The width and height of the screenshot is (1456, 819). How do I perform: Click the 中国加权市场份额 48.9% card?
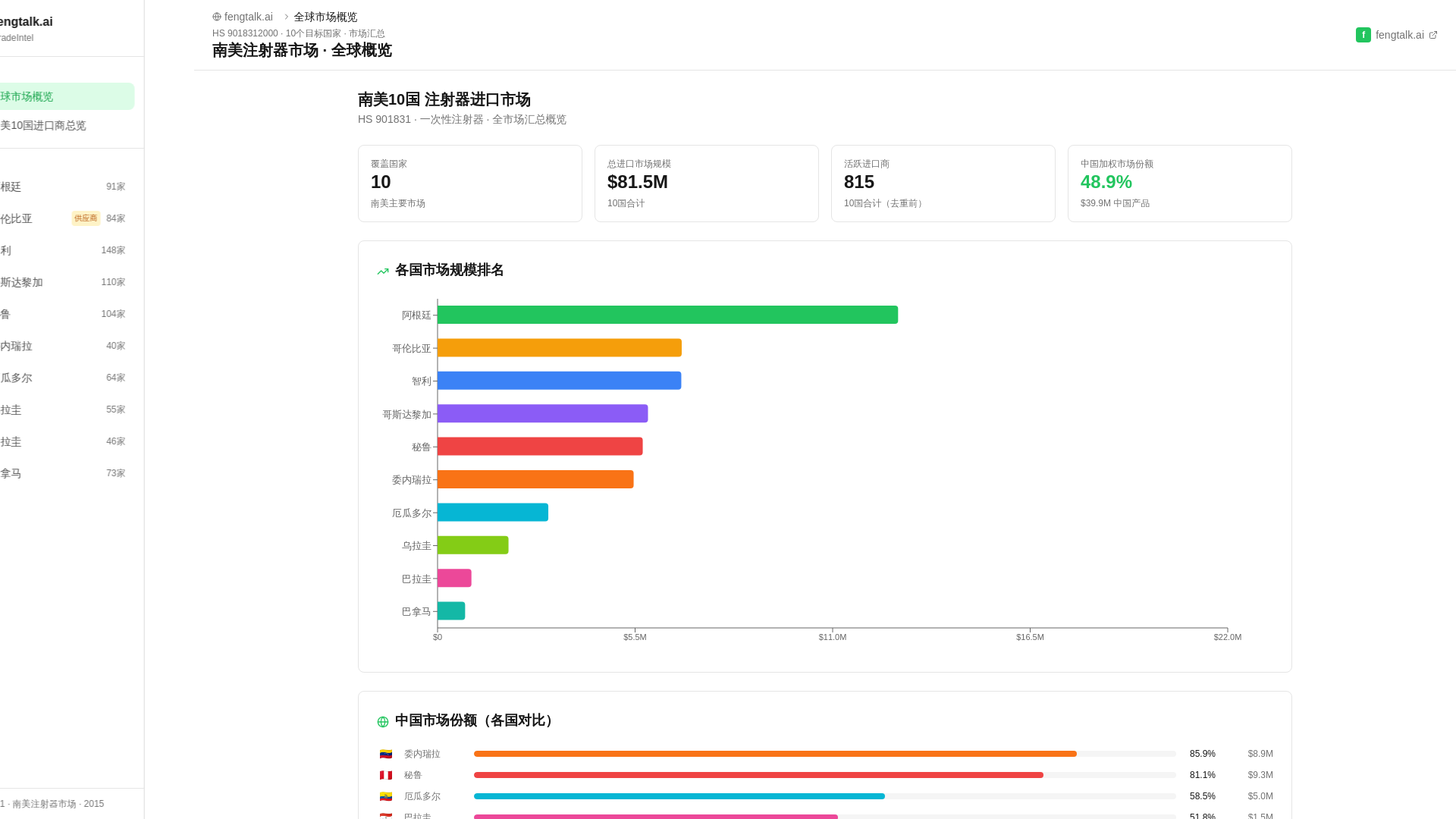pyautogui.click(x=1179, y=184)
